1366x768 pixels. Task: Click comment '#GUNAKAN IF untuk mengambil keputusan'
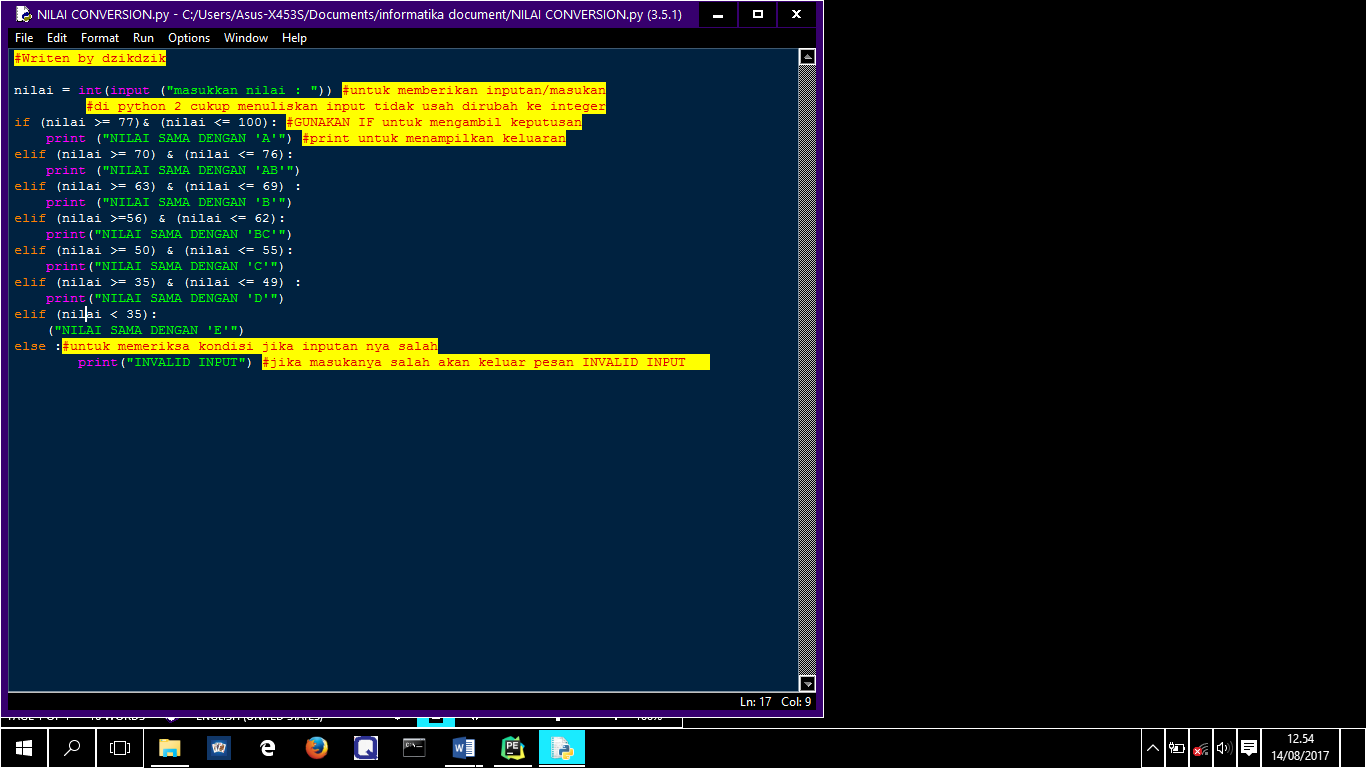pos(434,122)
